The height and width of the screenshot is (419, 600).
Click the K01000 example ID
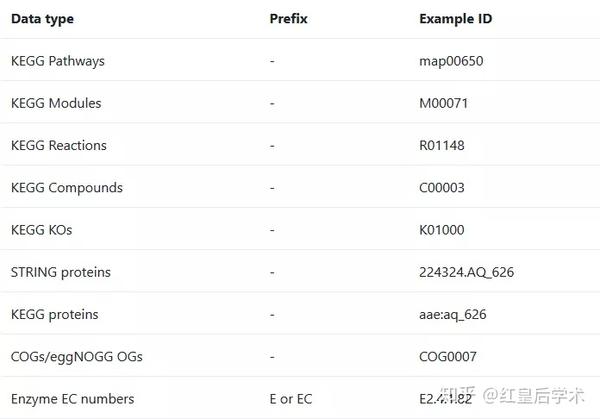point(442,230)
